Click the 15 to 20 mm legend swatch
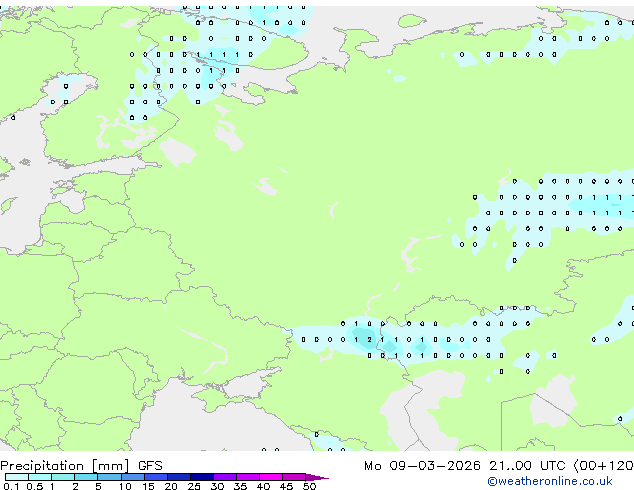The image size is (634, 490). [x=156, y=477]
